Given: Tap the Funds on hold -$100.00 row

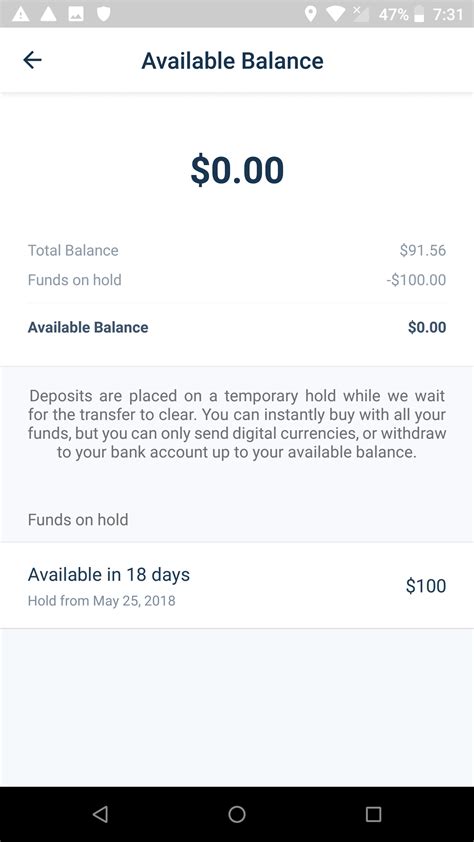Looking at the screenshot, I should click(237, 280).
